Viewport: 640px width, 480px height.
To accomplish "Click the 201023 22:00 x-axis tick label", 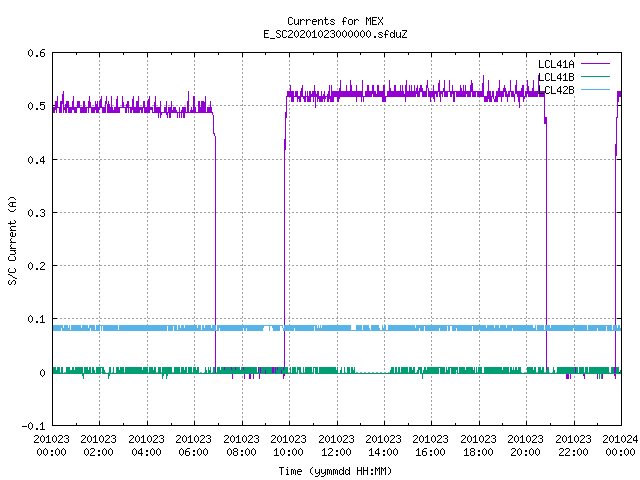I will point(573,445).
